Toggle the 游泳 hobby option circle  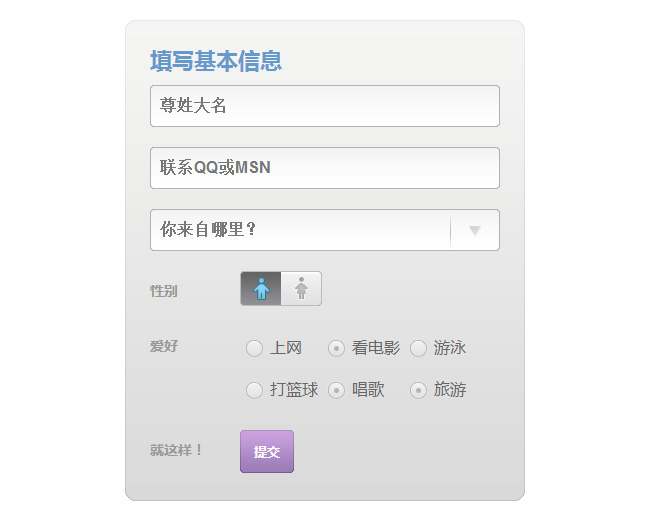(x=419, y=348)
